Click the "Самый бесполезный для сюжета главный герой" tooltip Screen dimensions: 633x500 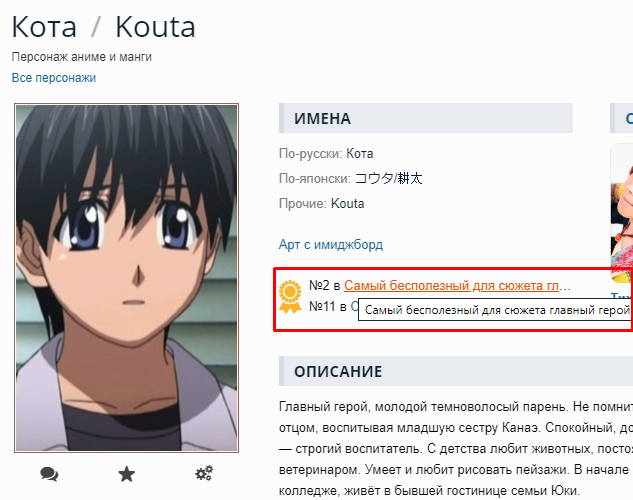pos(495,310)
